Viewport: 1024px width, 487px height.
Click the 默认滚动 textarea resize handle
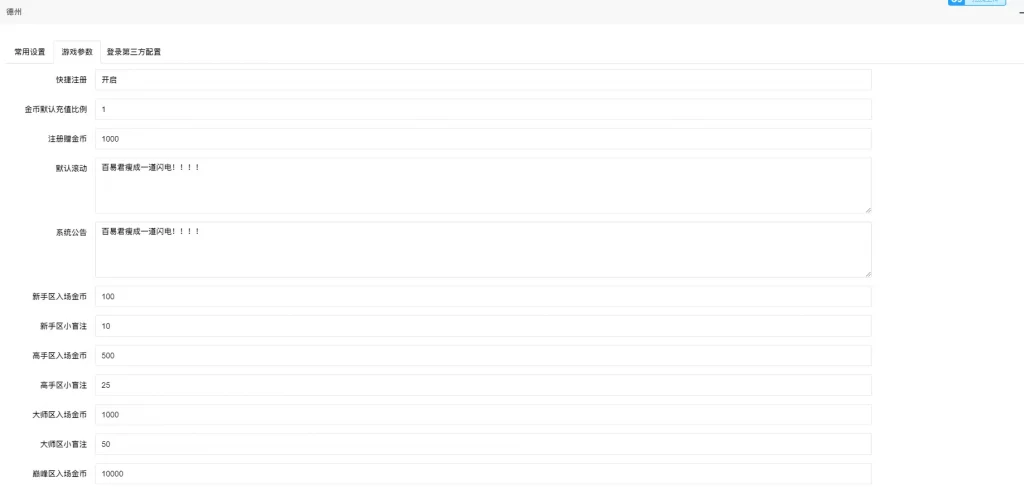867,210
